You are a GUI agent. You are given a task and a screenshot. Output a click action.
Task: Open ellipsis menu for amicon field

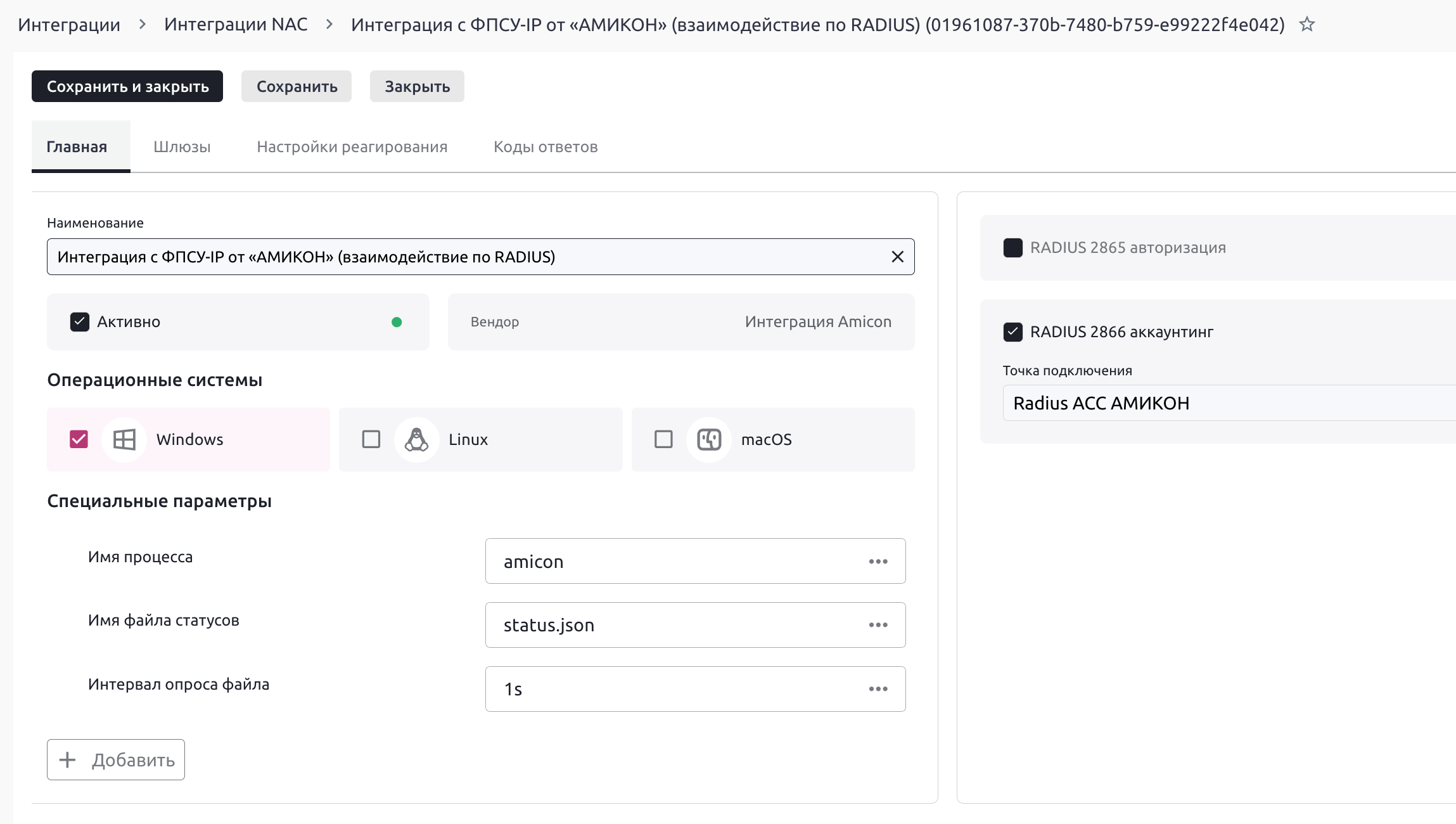878,562
